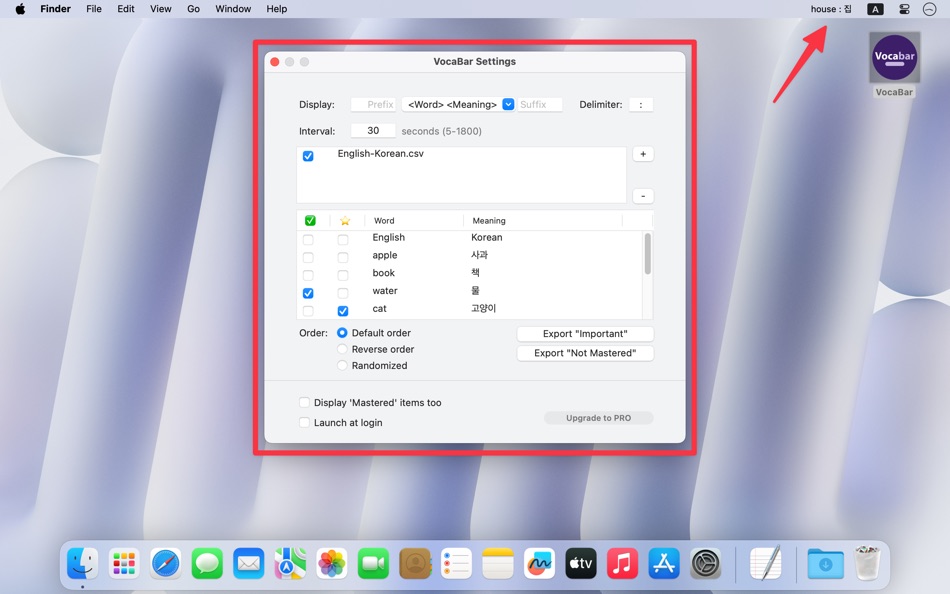The height and width of the screenshot is (594, 950).
Task: Open the input source 'A' menu bar icon
Action: pyautogui.click(x=875, y=9)
